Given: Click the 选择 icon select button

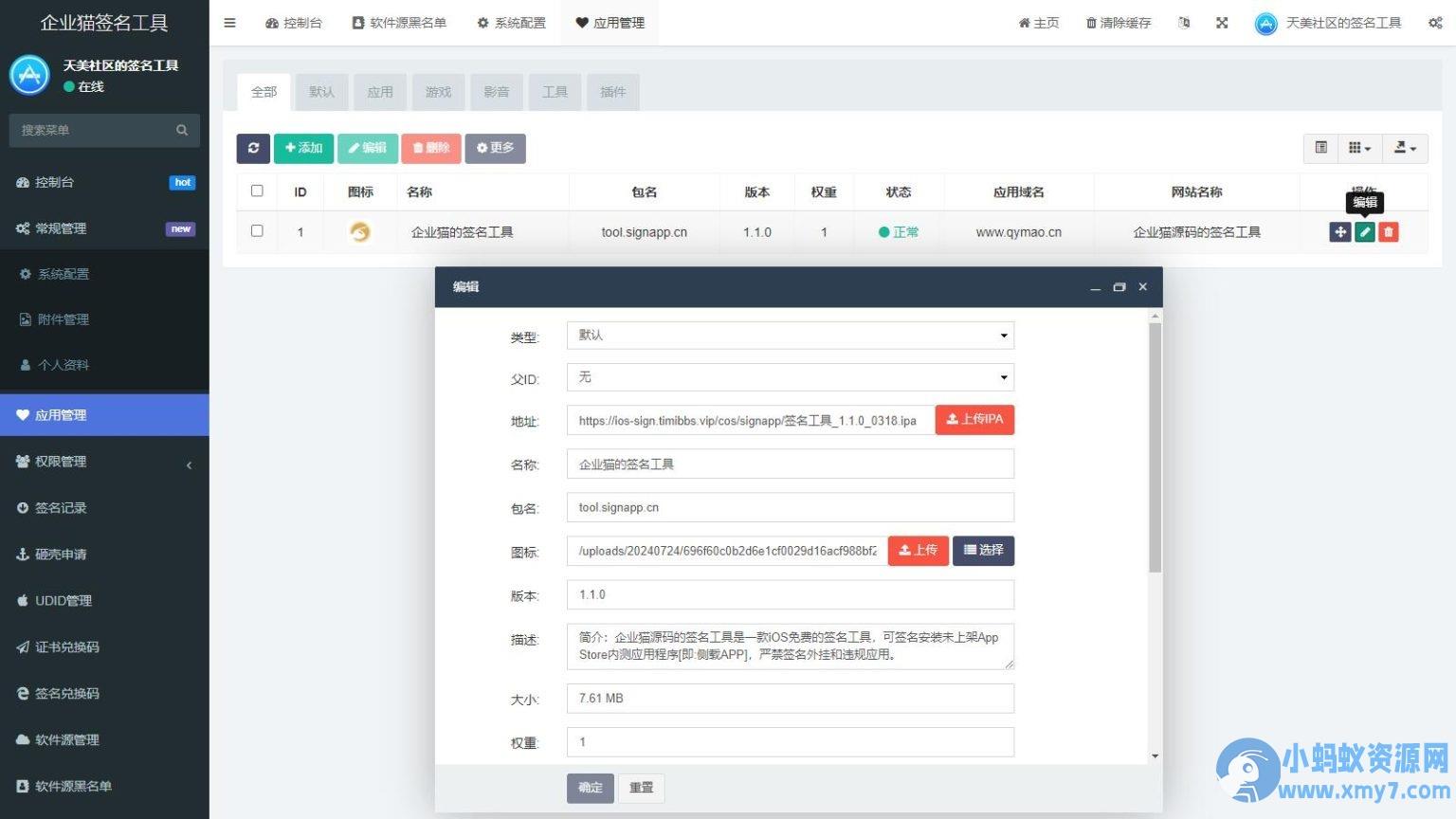Looking at the screenshot, I should pos(983,550).
